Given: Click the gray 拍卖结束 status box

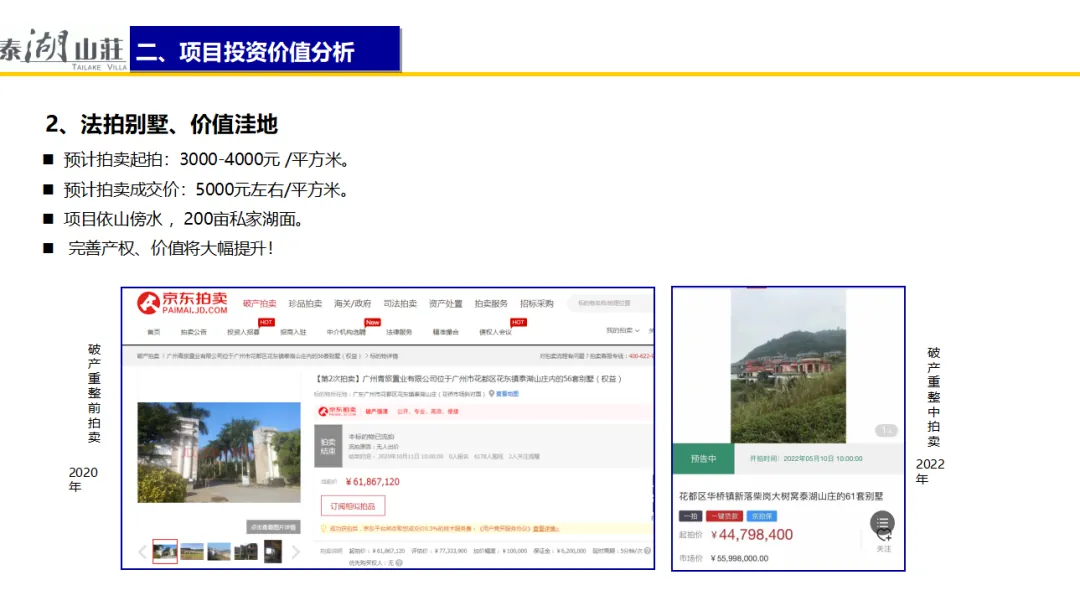Looking at the screenshot, I should click(x=328, y=447).
